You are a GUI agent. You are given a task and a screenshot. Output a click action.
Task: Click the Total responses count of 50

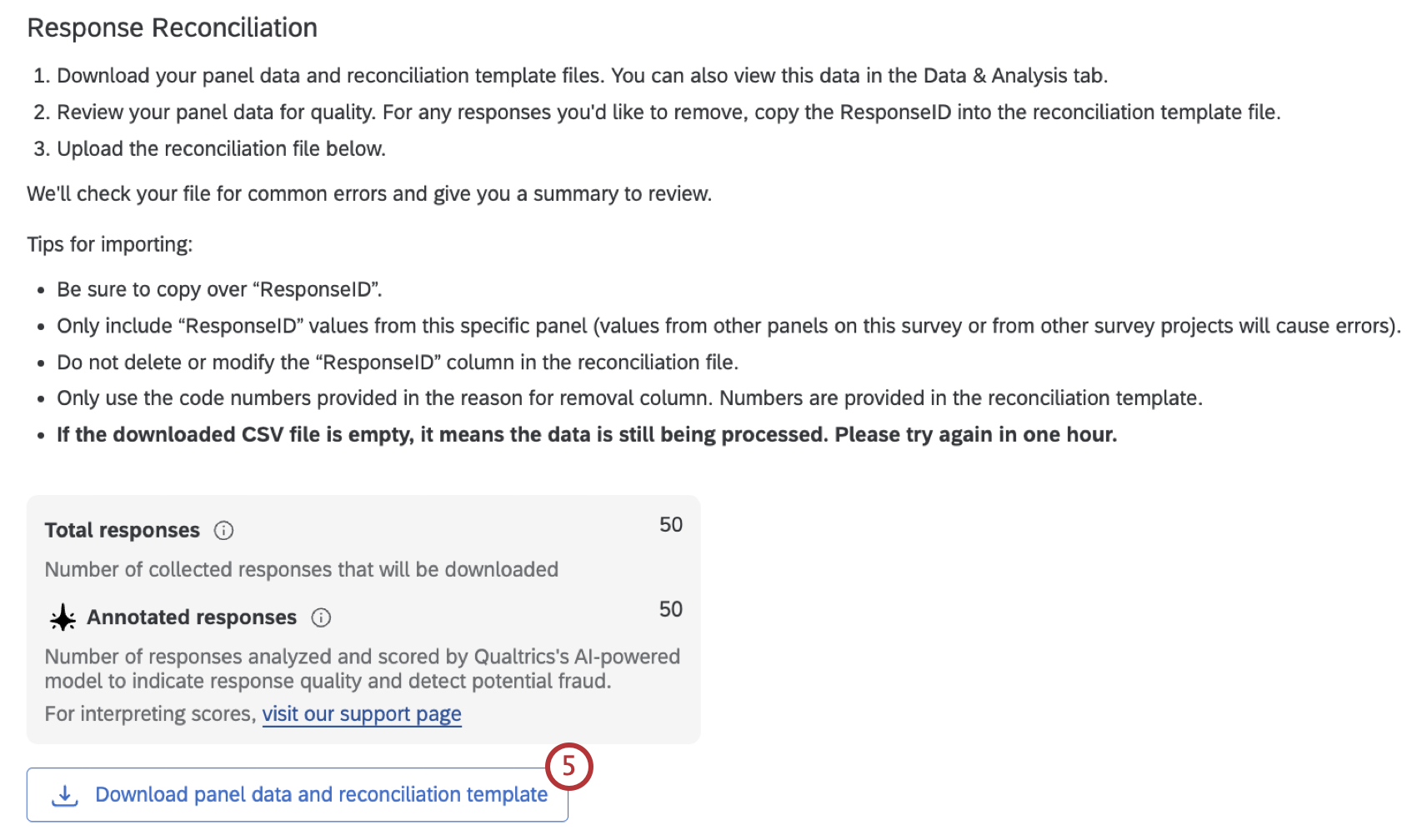tap(671, 525)
